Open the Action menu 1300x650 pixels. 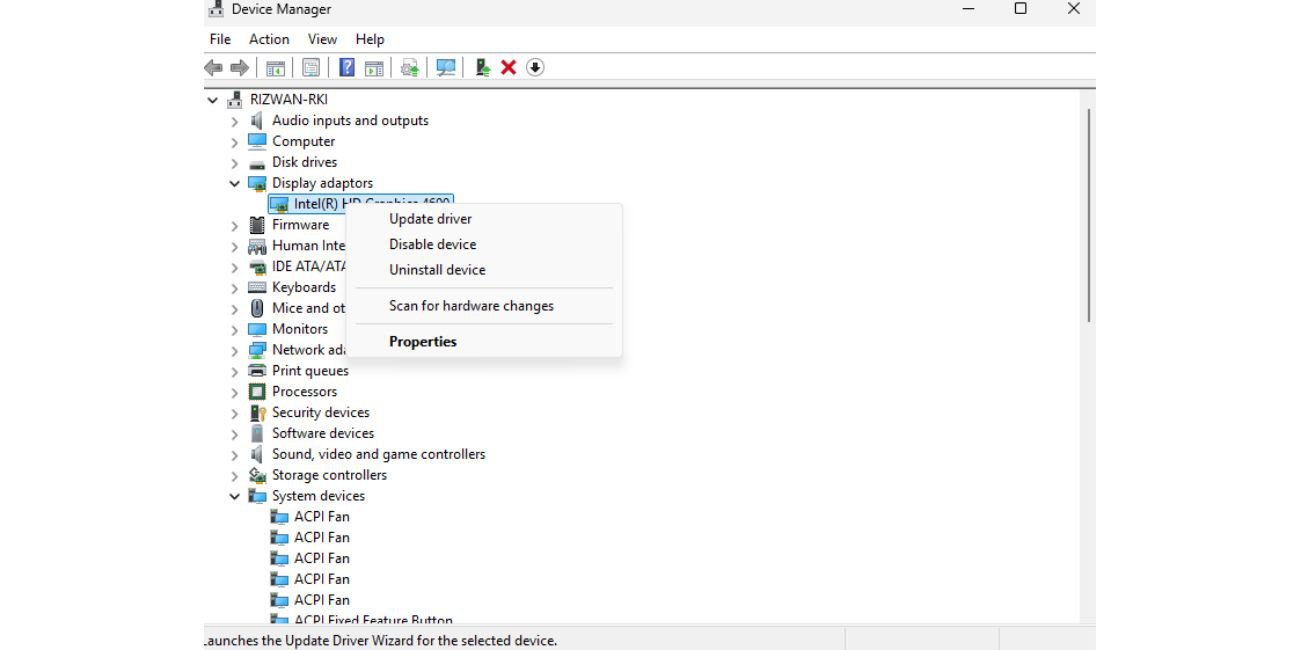[269, 39]
